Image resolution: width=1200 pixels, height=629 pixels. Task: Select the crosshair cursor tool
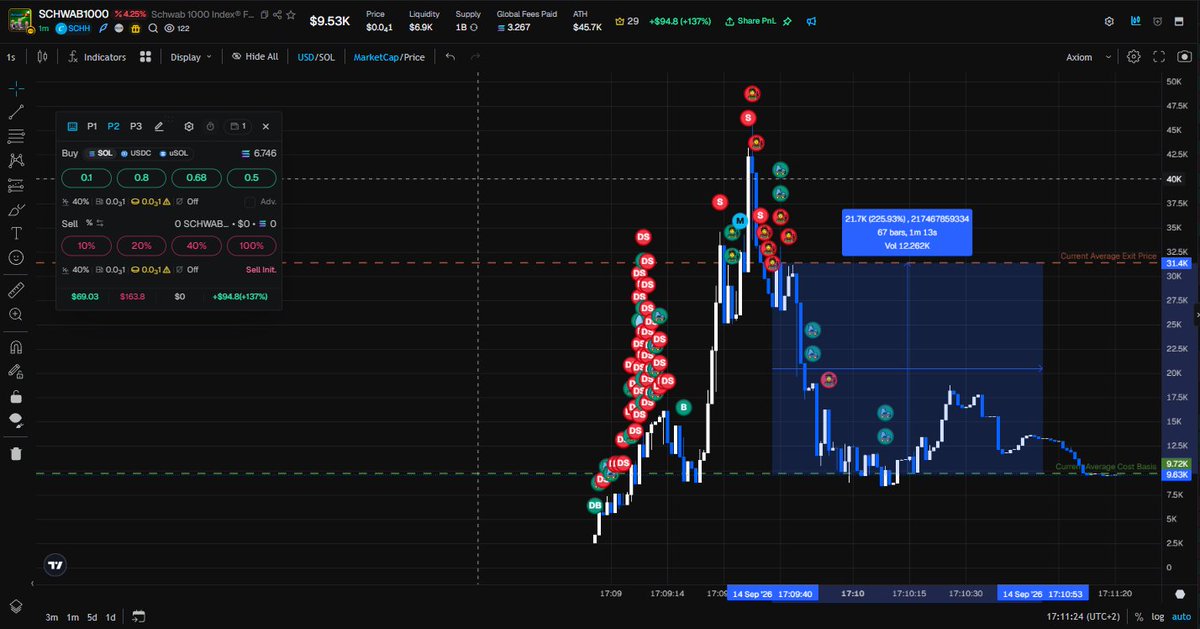[16, 89]
